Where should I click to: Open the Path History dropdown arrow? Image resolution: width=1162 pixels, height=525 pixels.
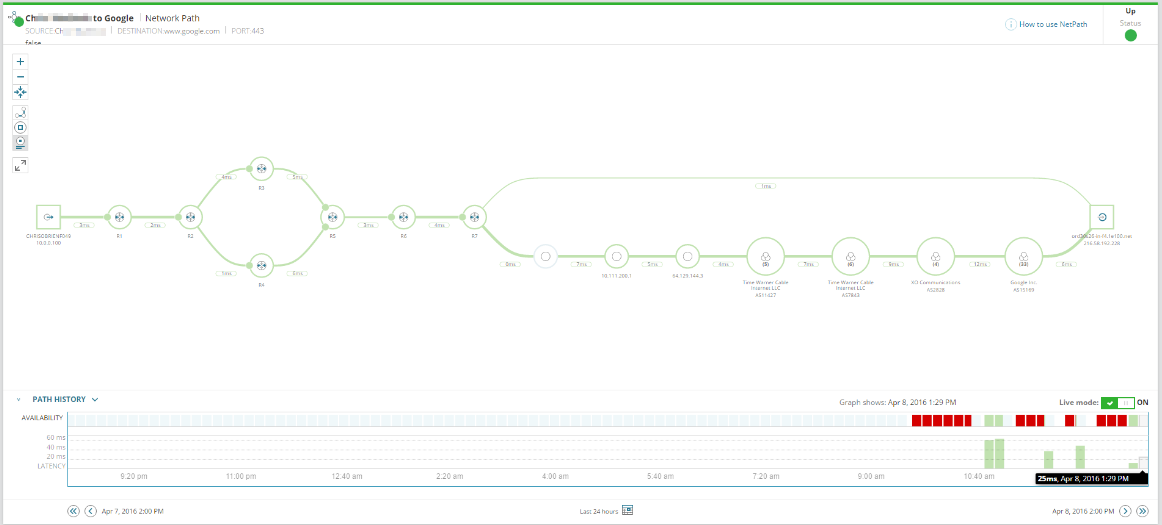[95, 400]
